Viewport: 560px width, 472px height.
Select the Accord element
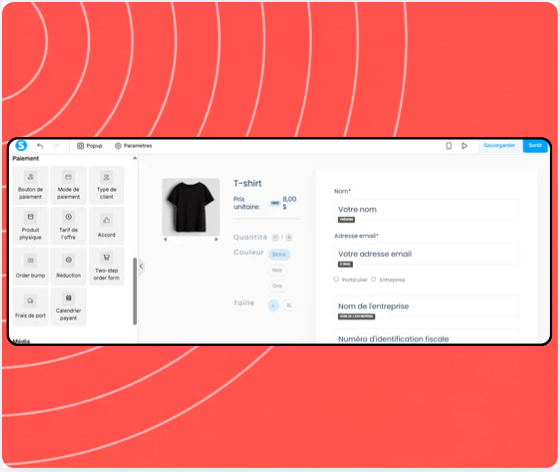[x=106, y=226]
